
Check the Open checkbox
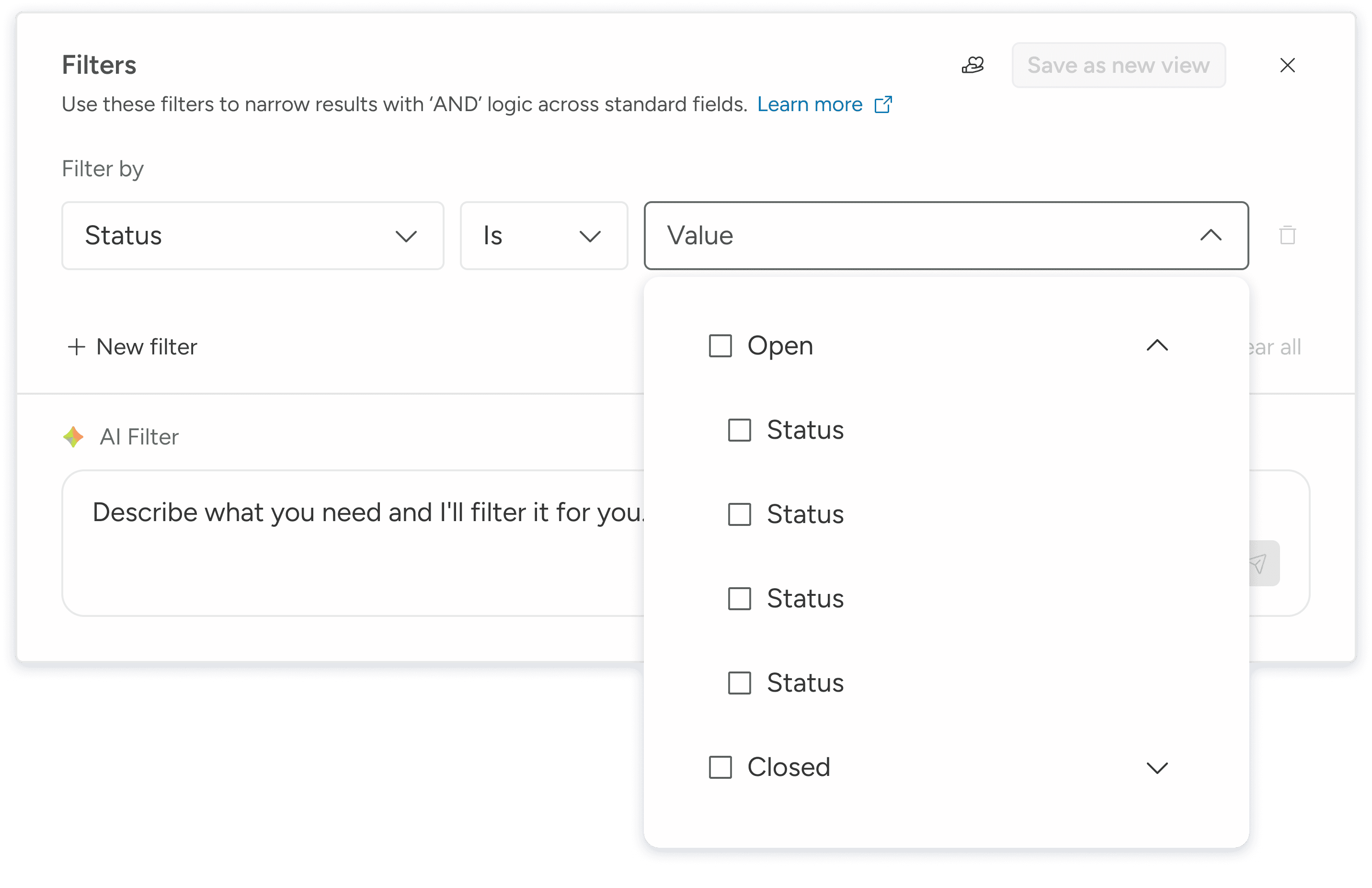(x=720, y=346)
